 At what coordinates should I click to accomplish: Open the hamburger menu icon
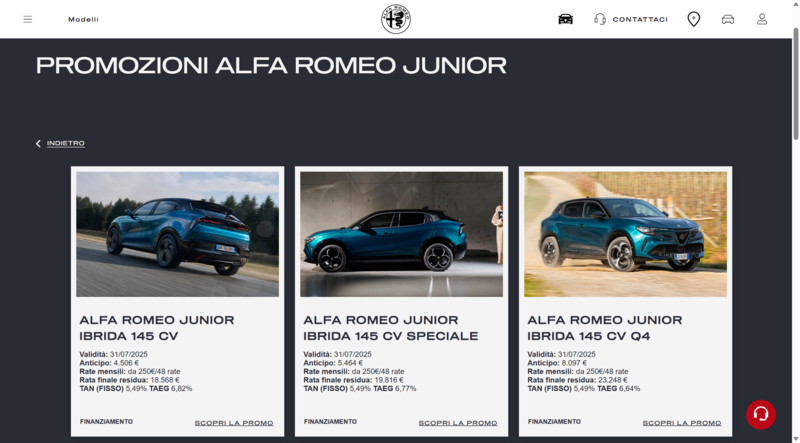28,19
